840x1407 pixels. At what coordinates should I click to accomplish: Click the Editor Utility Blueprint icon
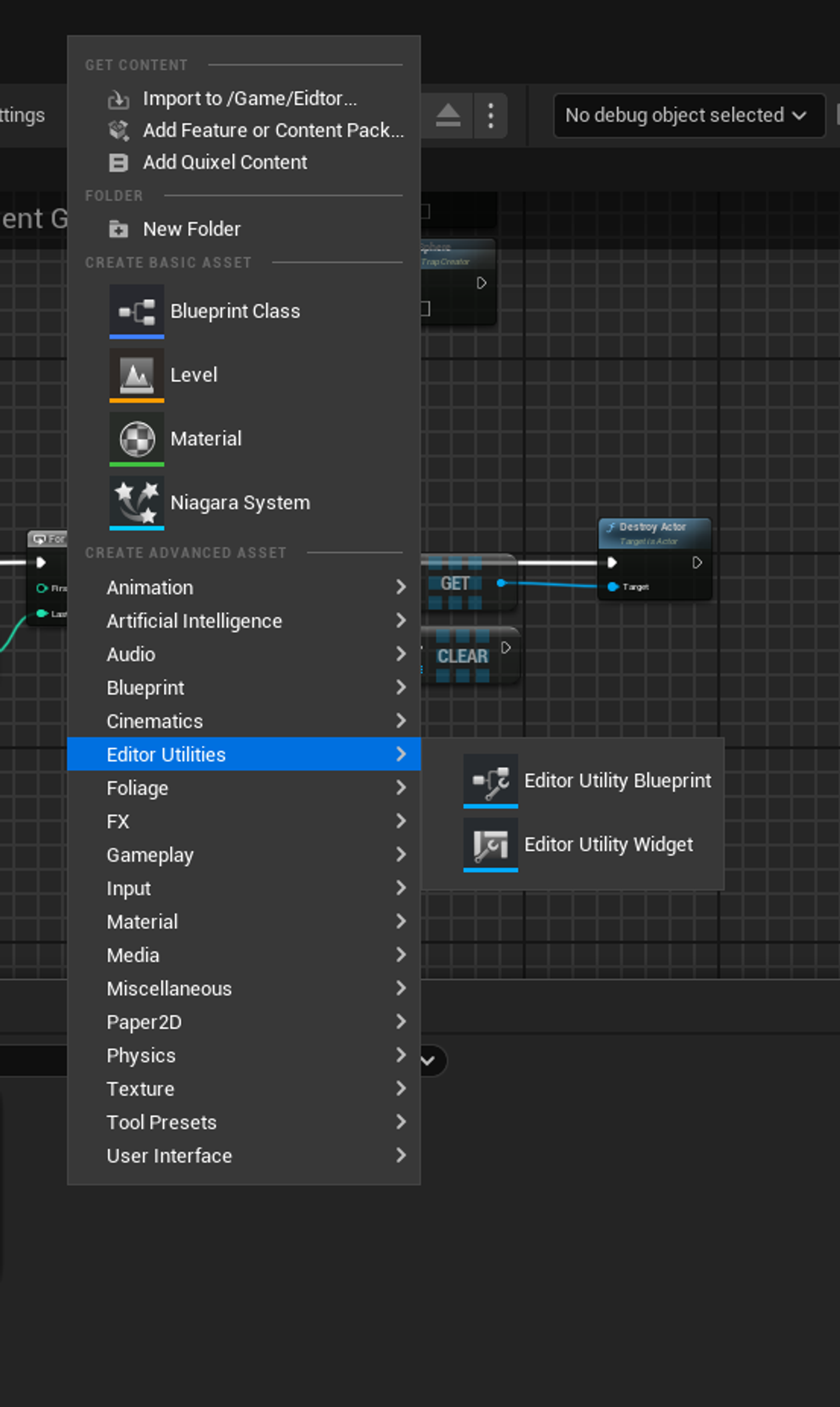click(490, 780)
